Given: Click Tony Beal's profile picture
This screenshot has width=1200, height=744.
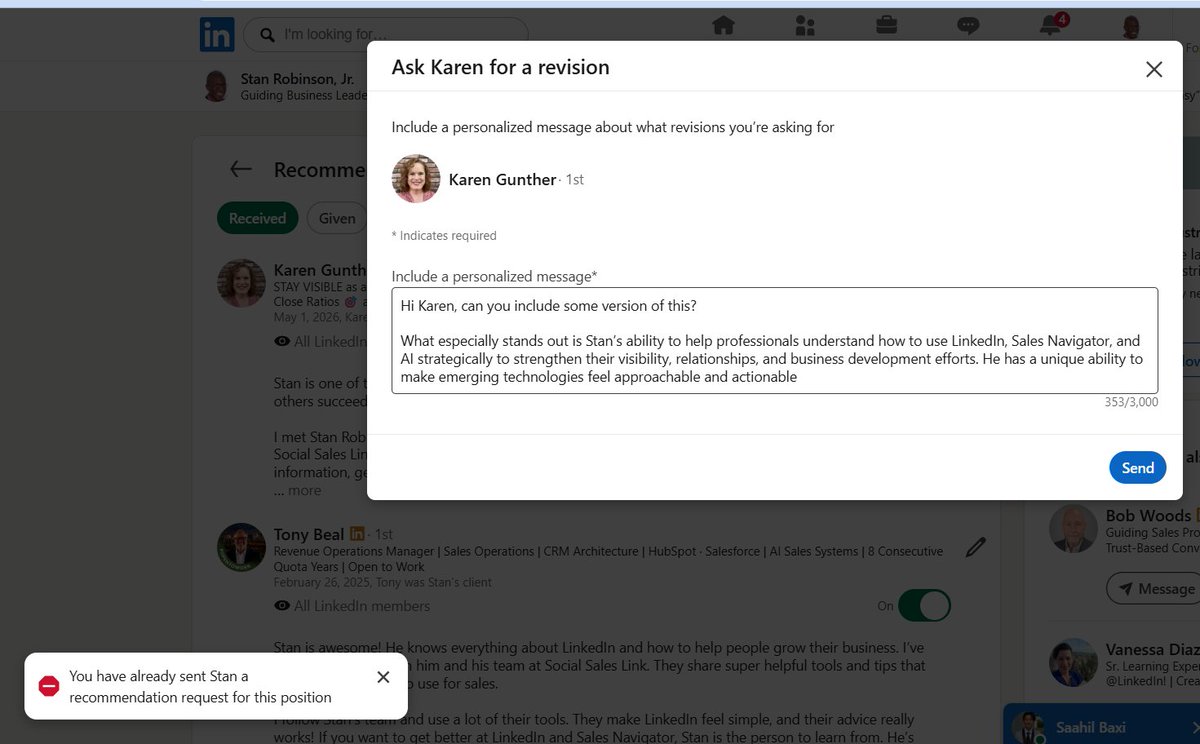Looking at the screenshot, I should coord(241,547).
